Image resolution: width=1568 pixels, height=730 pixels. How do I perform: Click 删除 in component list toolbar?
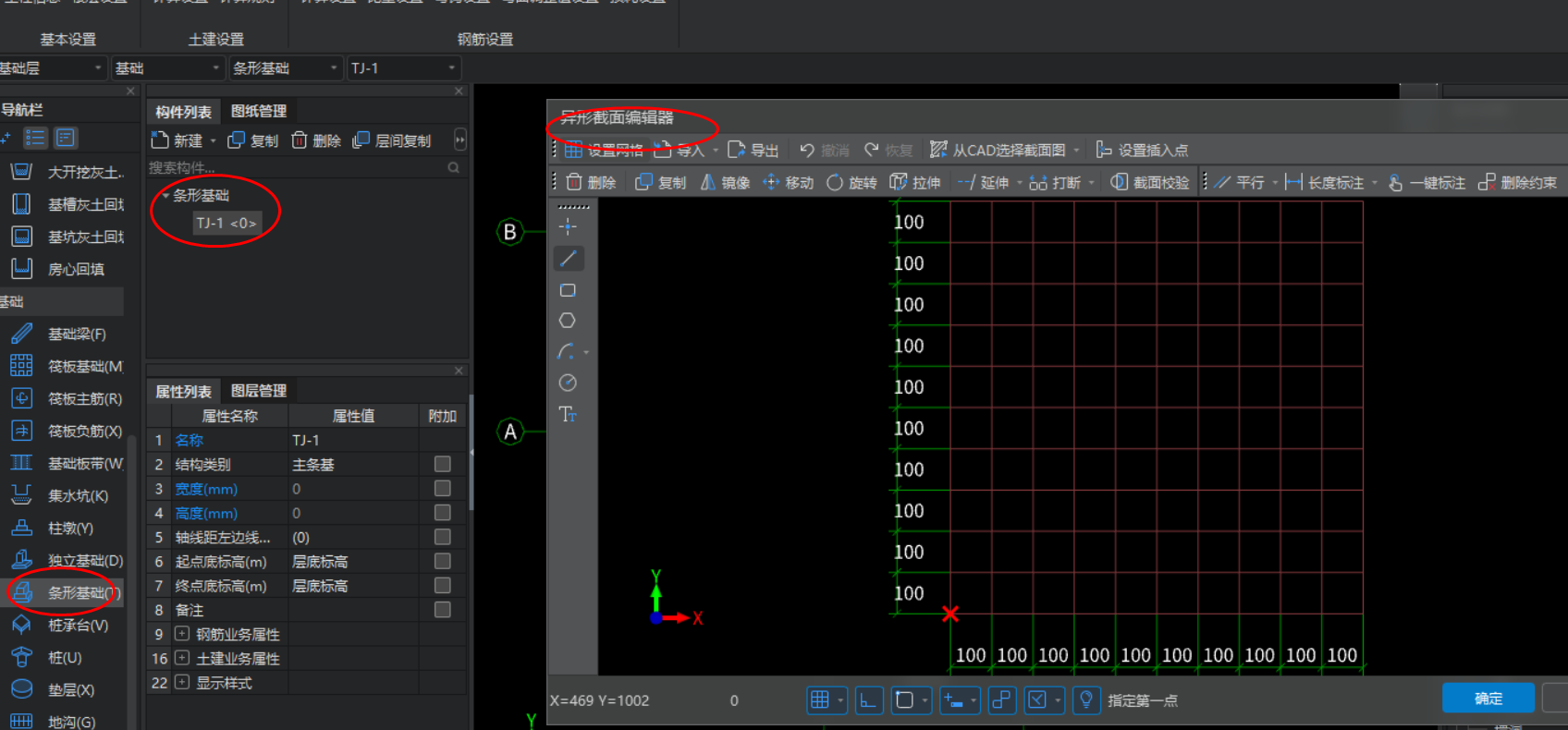tap(316, 140)
